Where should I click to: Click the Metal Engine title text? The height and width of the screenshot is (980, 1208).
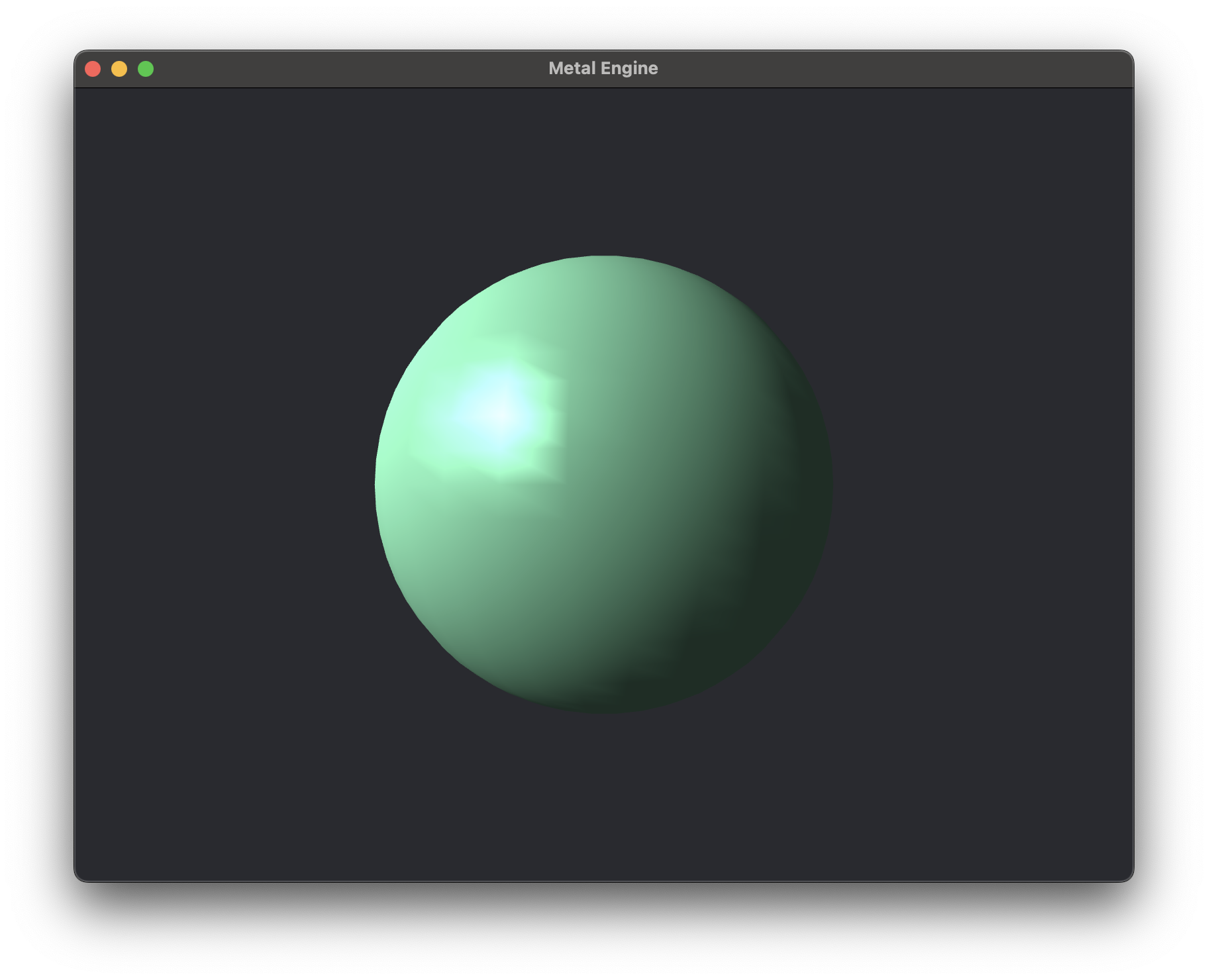(603, 68)
